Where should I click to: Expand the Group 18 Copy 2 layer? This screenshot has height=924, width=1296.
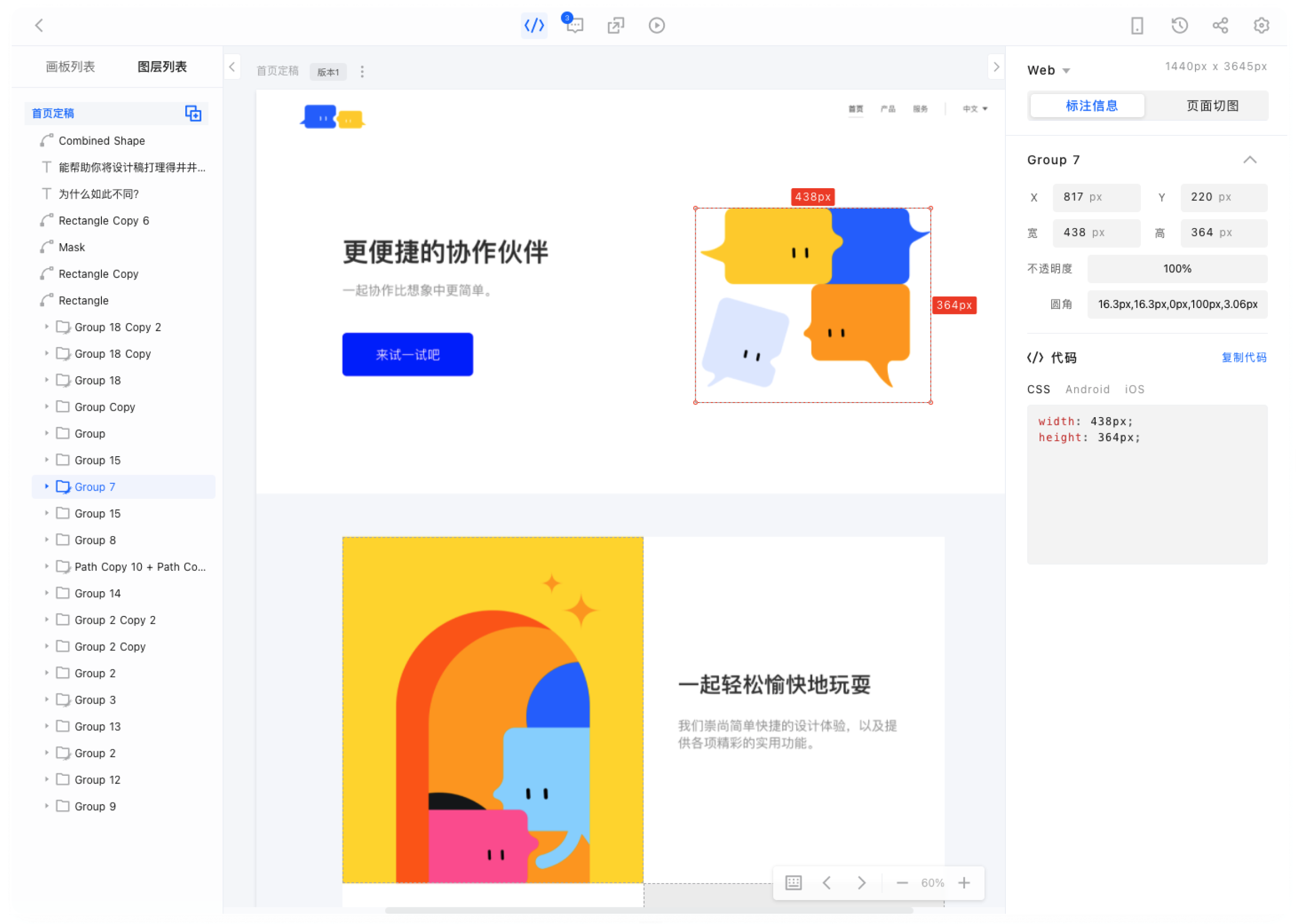(x=47, y=327)
